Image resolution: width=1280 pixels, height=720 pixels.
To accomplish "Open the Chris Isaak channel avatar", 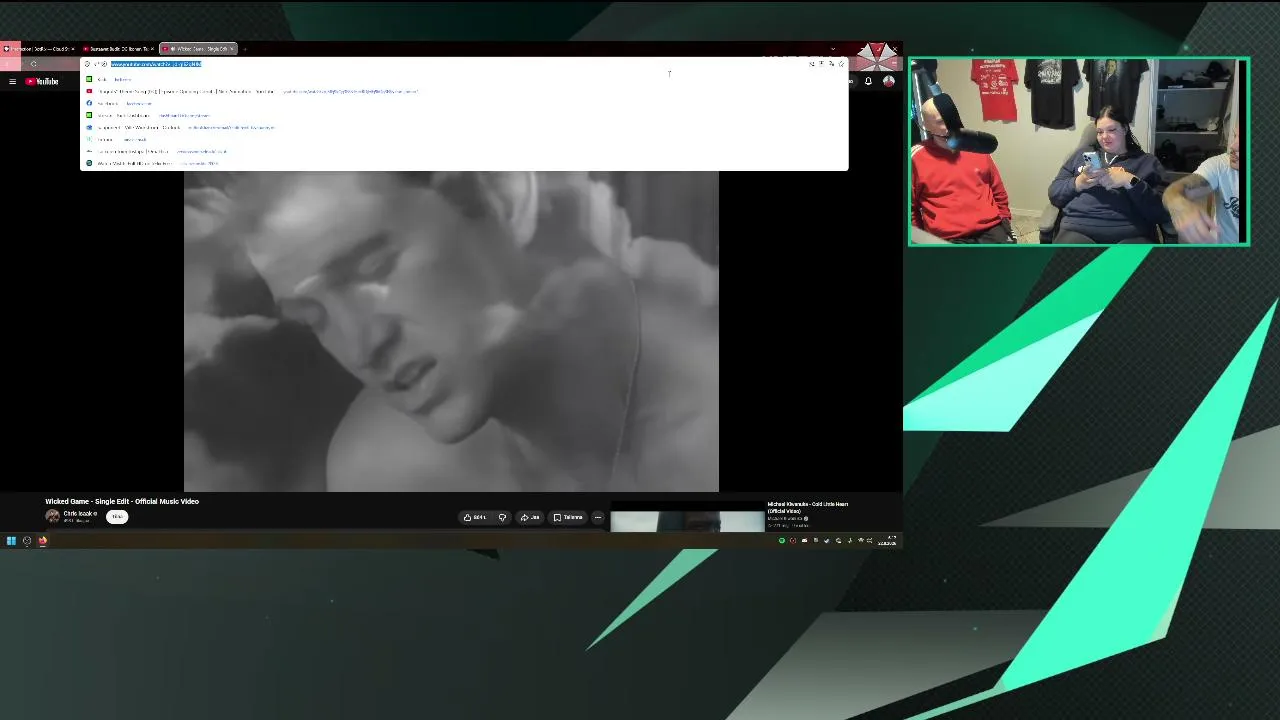I will (52, 516).
